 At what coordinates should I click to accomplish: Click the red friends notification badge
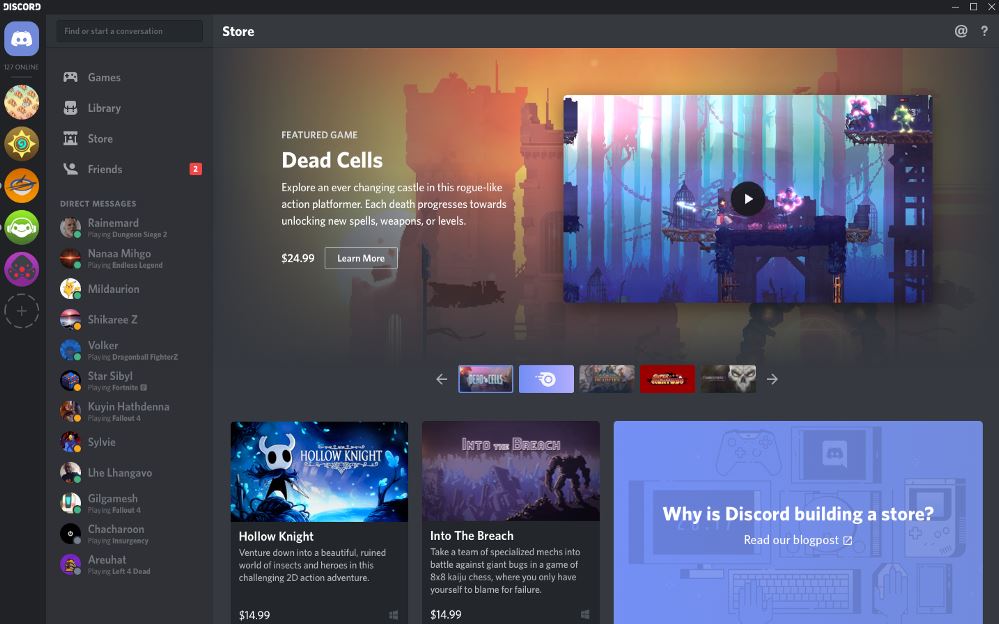click(x=196, y=169)
